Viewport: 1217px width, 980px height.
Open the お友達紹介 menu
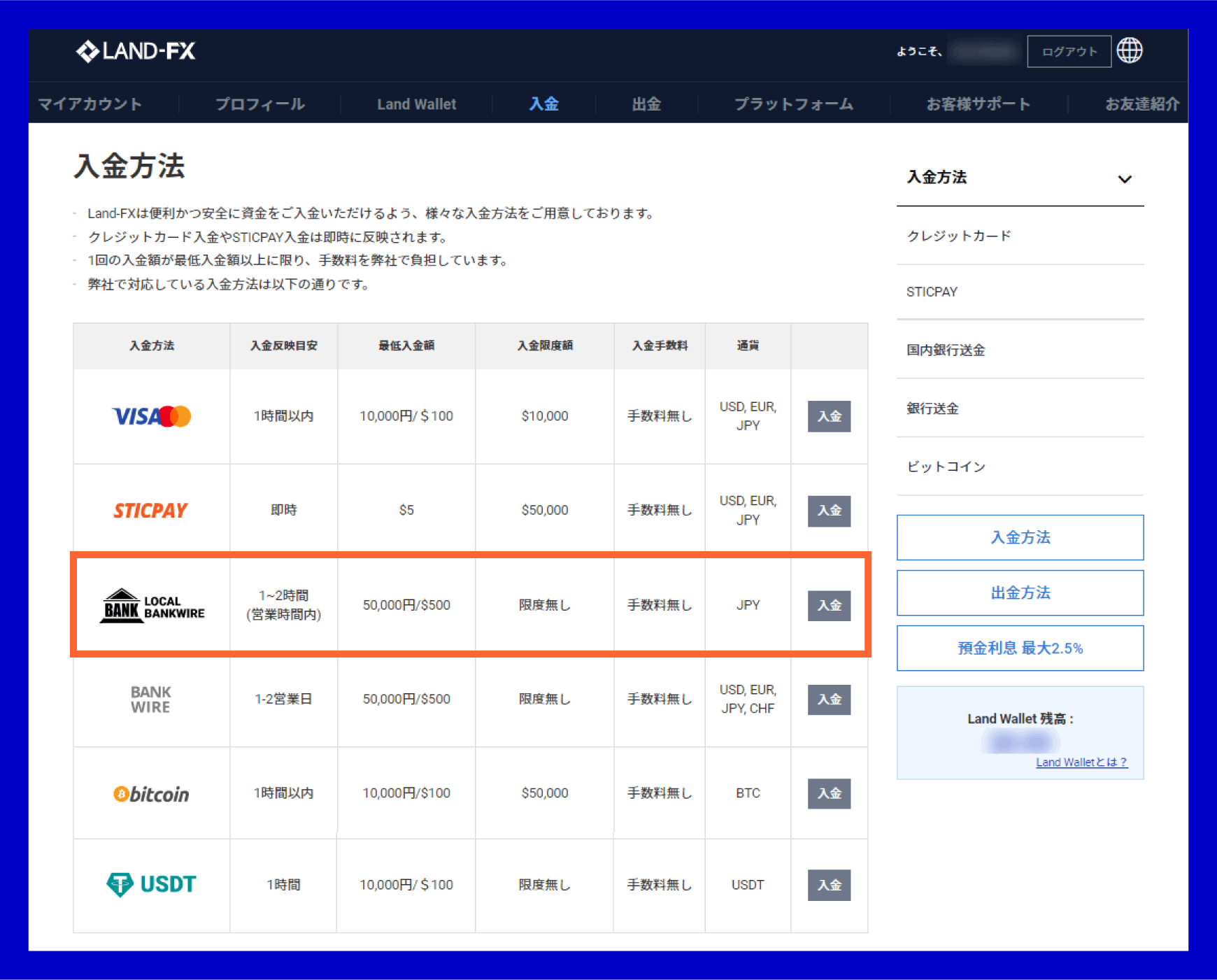pos(1143,104)
